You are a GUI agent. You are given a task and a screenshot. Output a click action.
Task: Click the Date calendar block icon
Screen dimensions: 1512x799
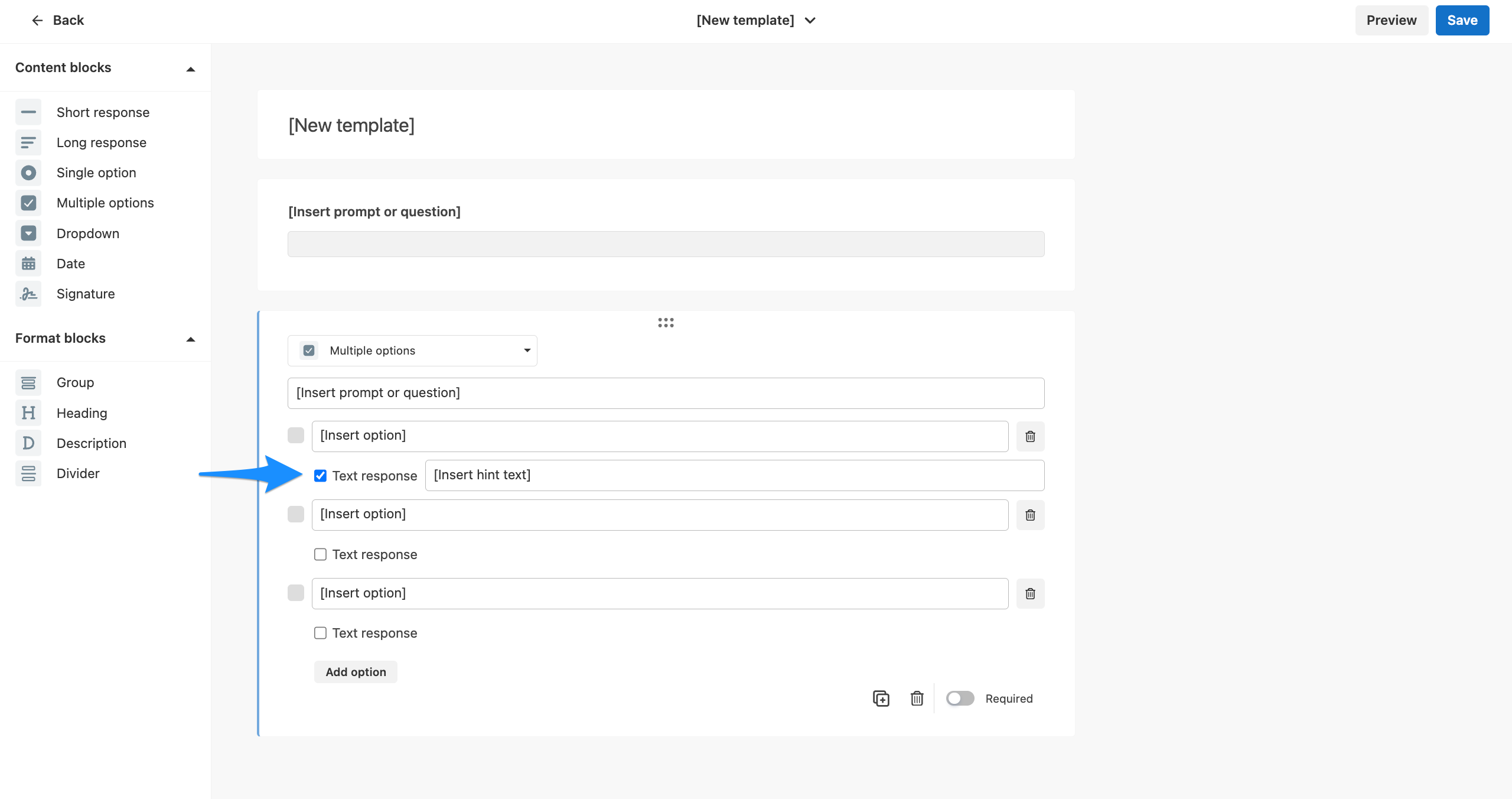point(28,264)
